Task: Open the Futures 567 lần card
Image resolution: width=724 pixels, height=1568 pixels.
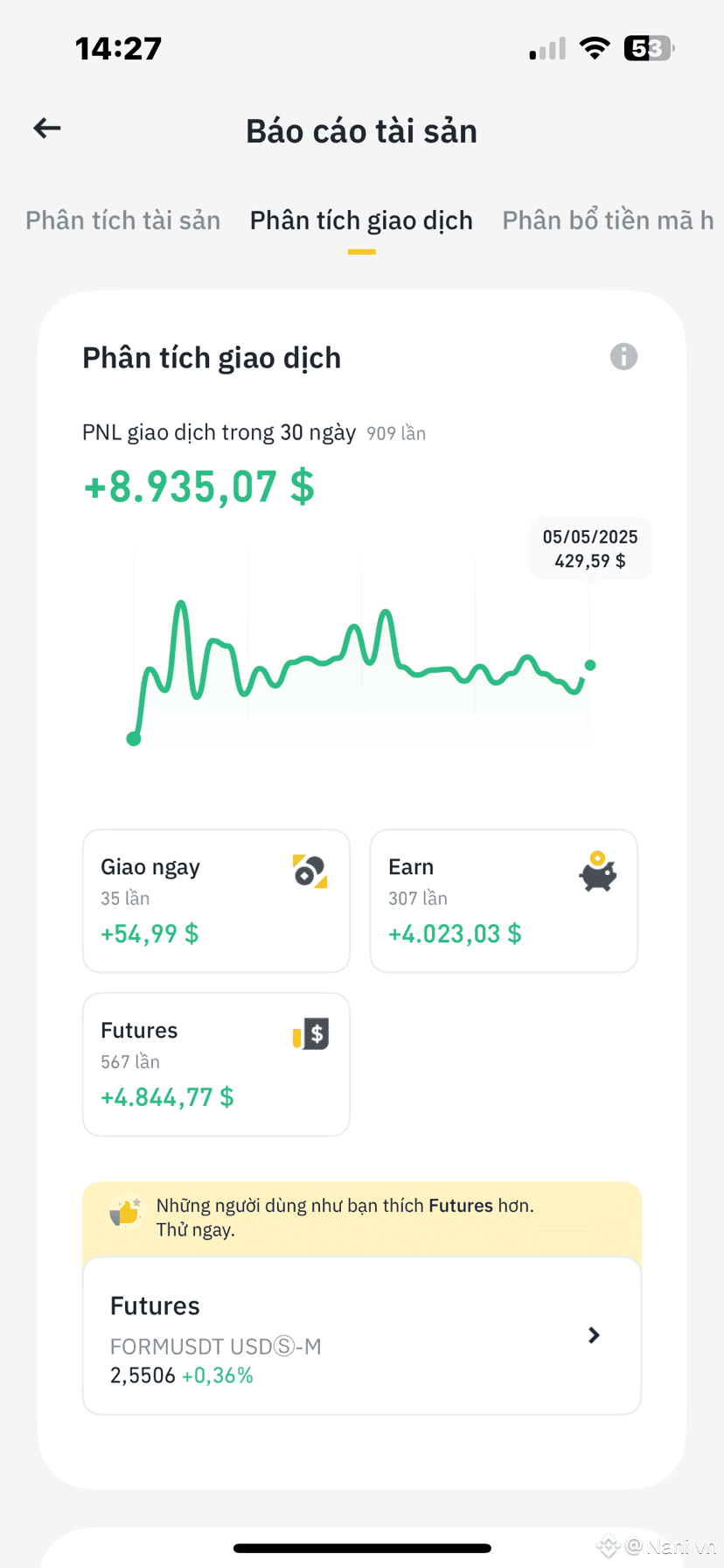Action: (x=216, y=1064)
